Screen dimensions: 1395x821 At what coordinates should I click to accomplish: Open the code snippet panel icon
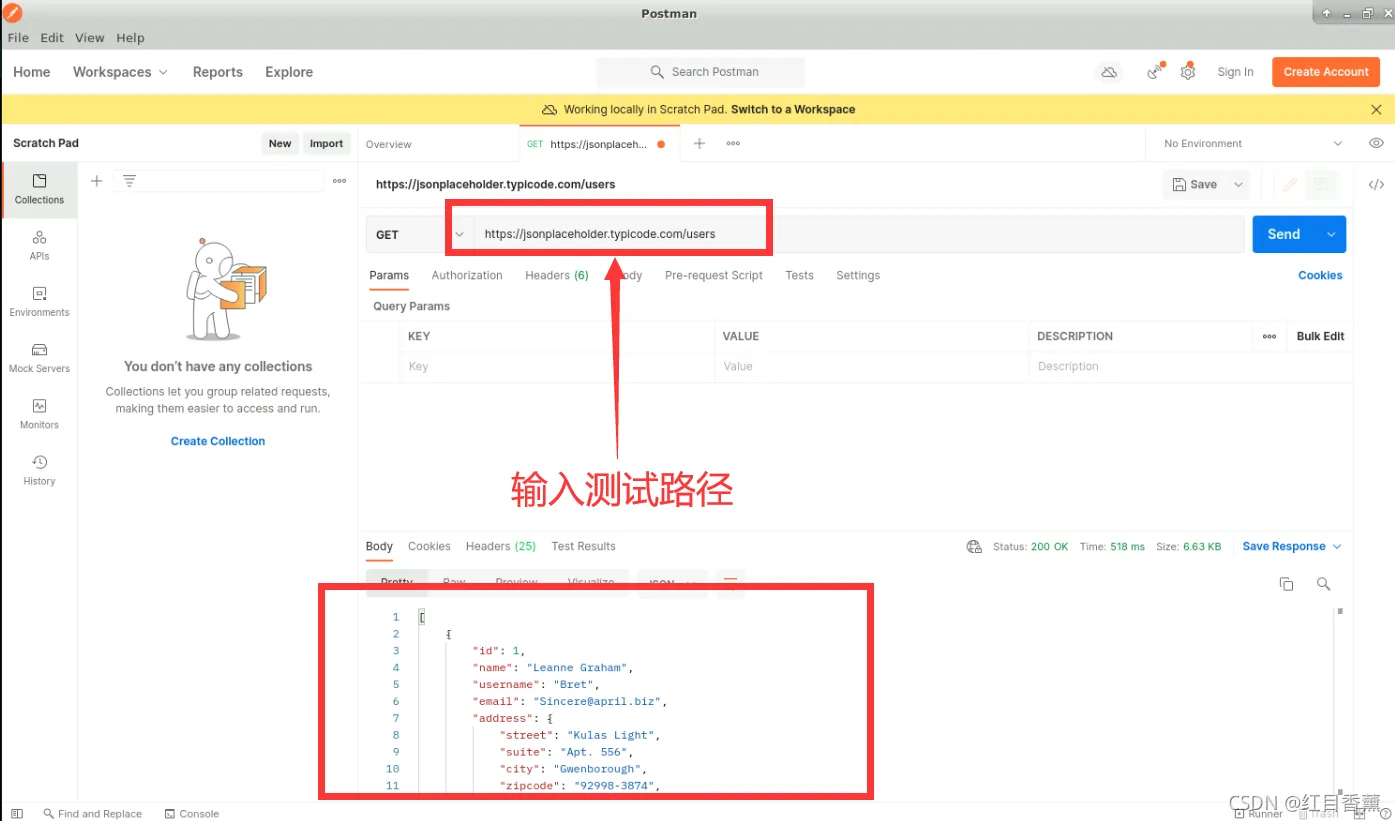click(x=1376, y=184)
